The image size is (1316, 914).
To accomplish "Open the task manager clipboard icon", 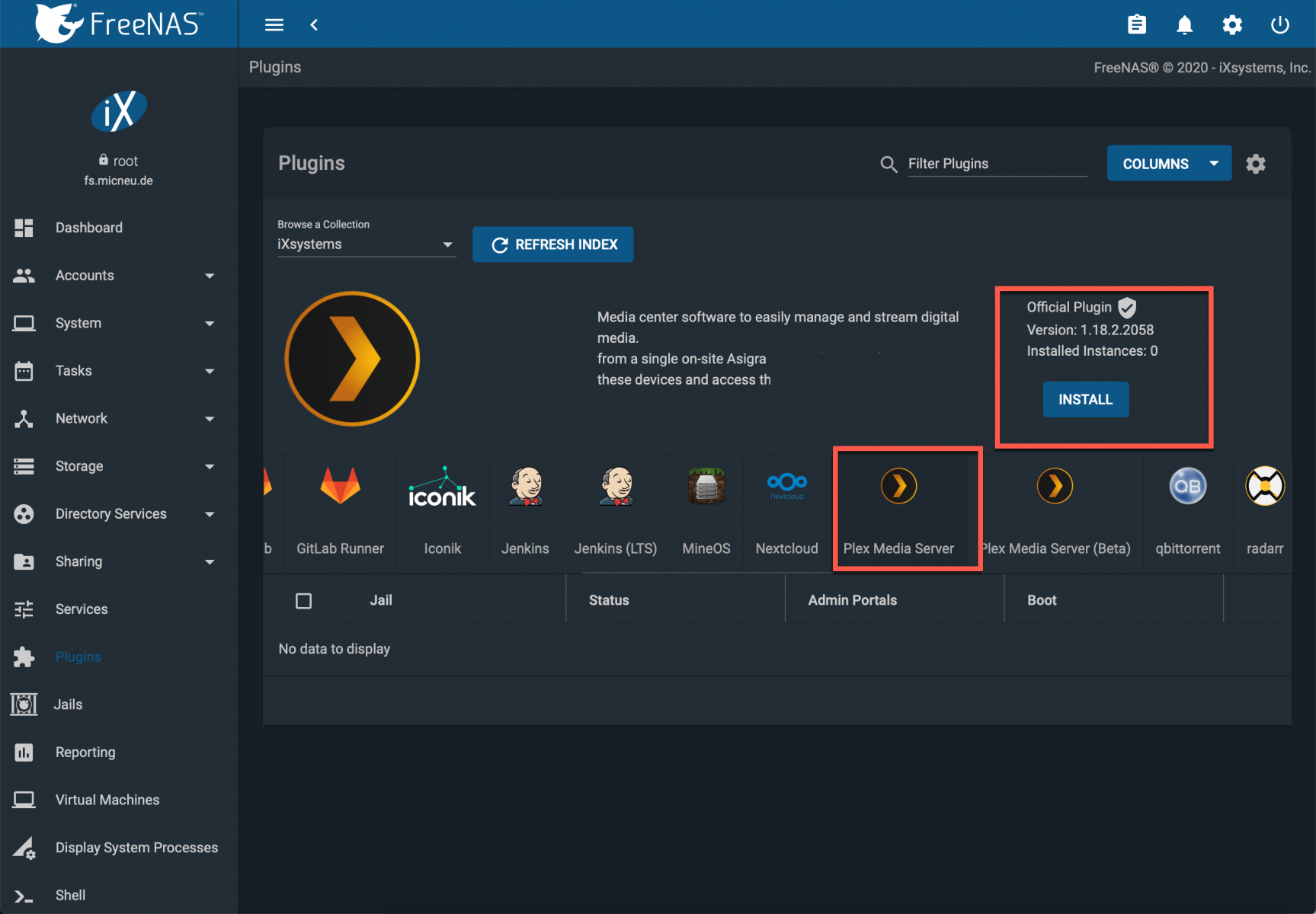I will click(1137, 25).
